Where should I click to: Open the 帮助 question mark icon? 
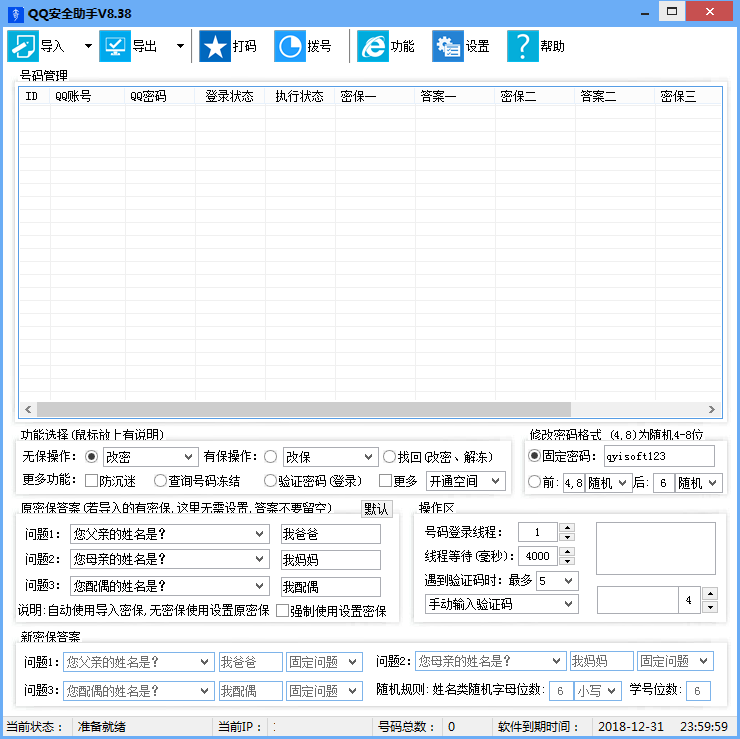point(522,46)
